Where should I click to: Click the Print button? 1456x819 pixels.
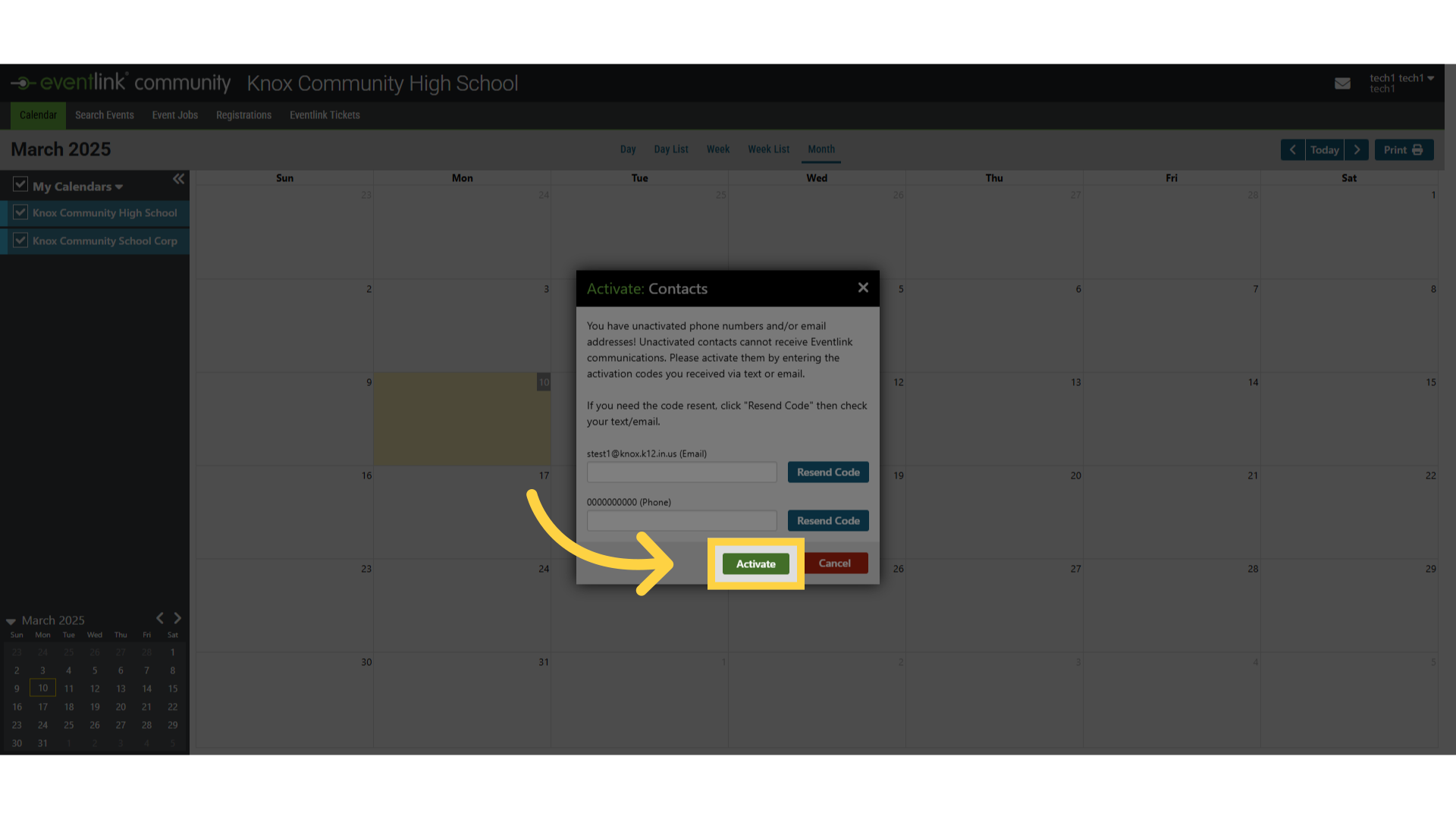1404,149
